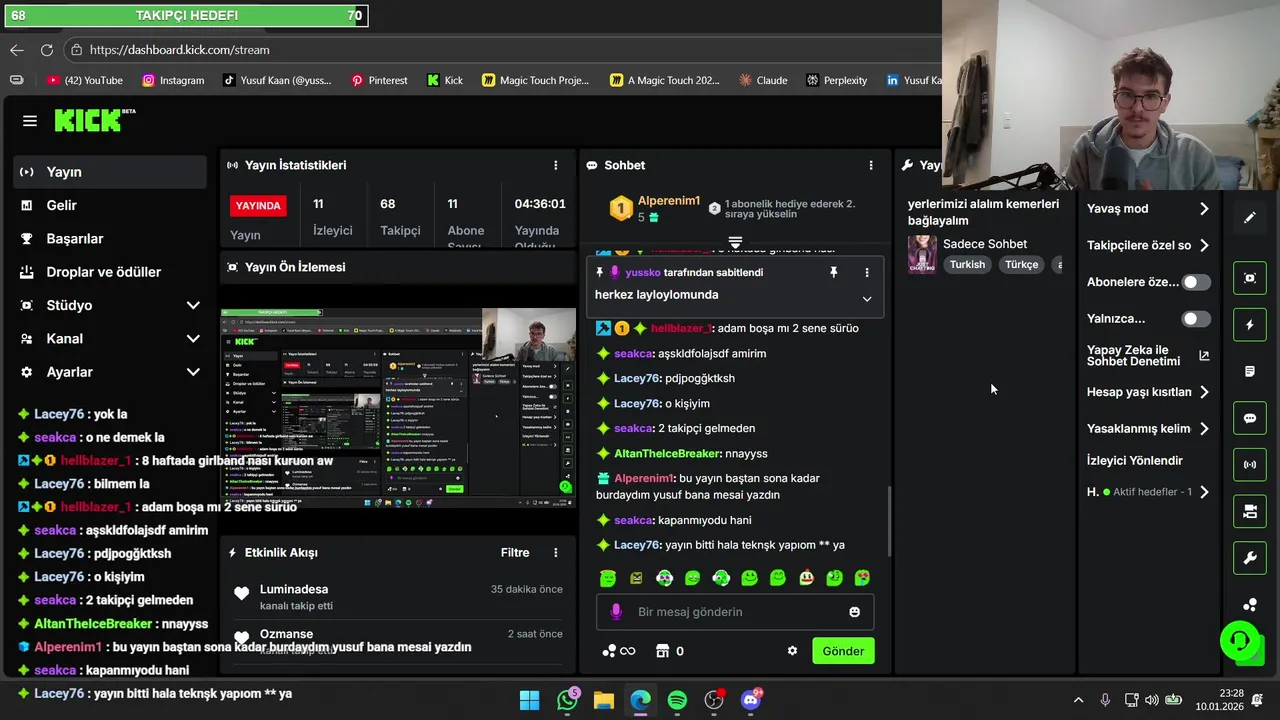Select Başarılar in the sidebar
The height and width of the screenshot is (720, 1280).
(x=110, y=239)
